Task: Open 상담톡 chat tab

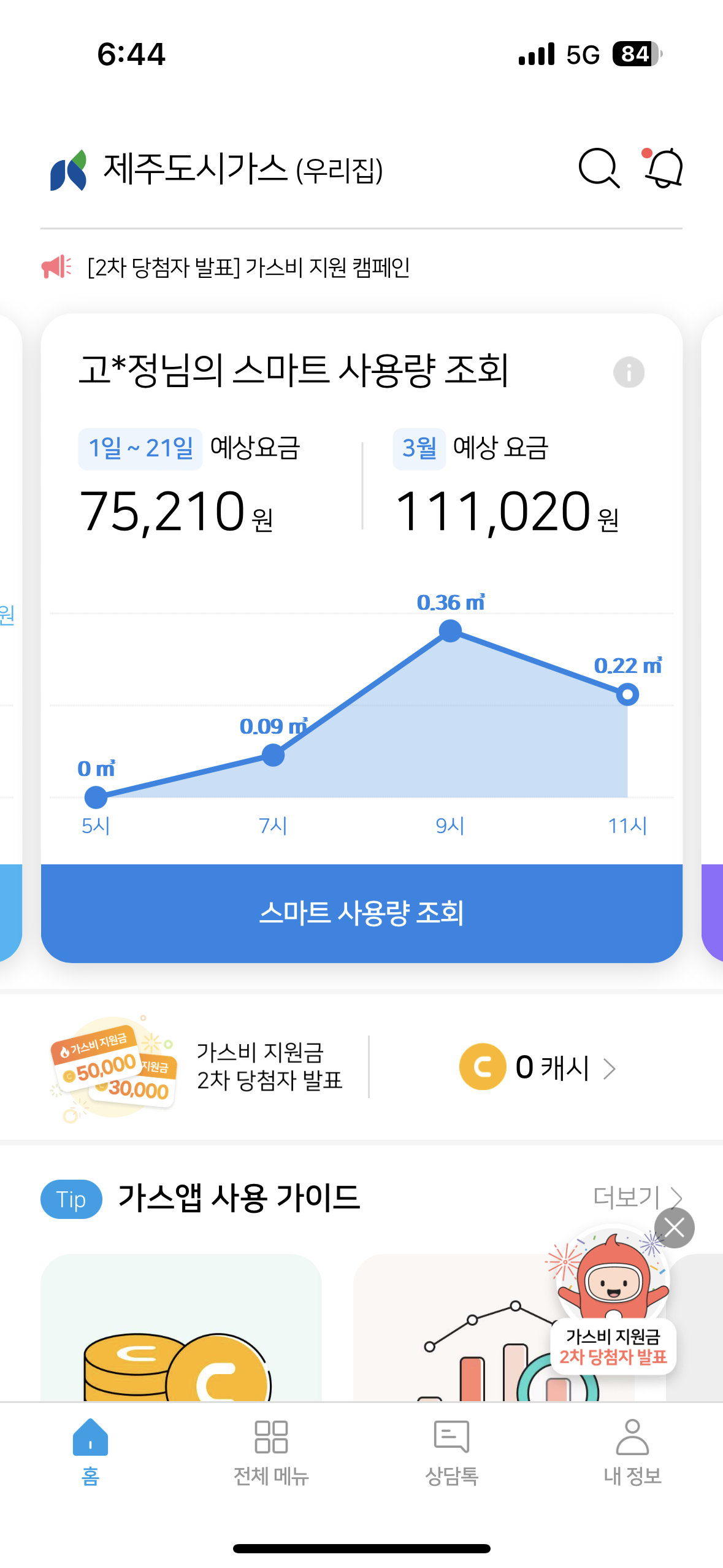Action: click(452, 1451)
